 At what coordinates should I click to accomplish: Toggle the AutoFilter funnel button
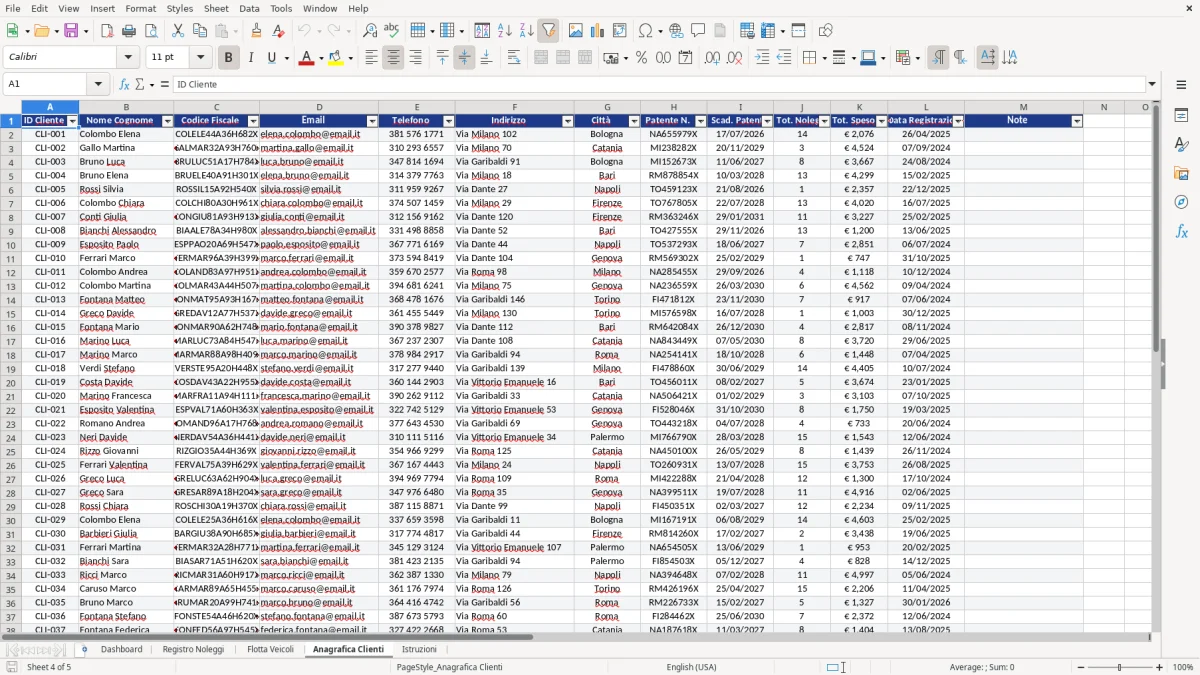pos(548,31)
